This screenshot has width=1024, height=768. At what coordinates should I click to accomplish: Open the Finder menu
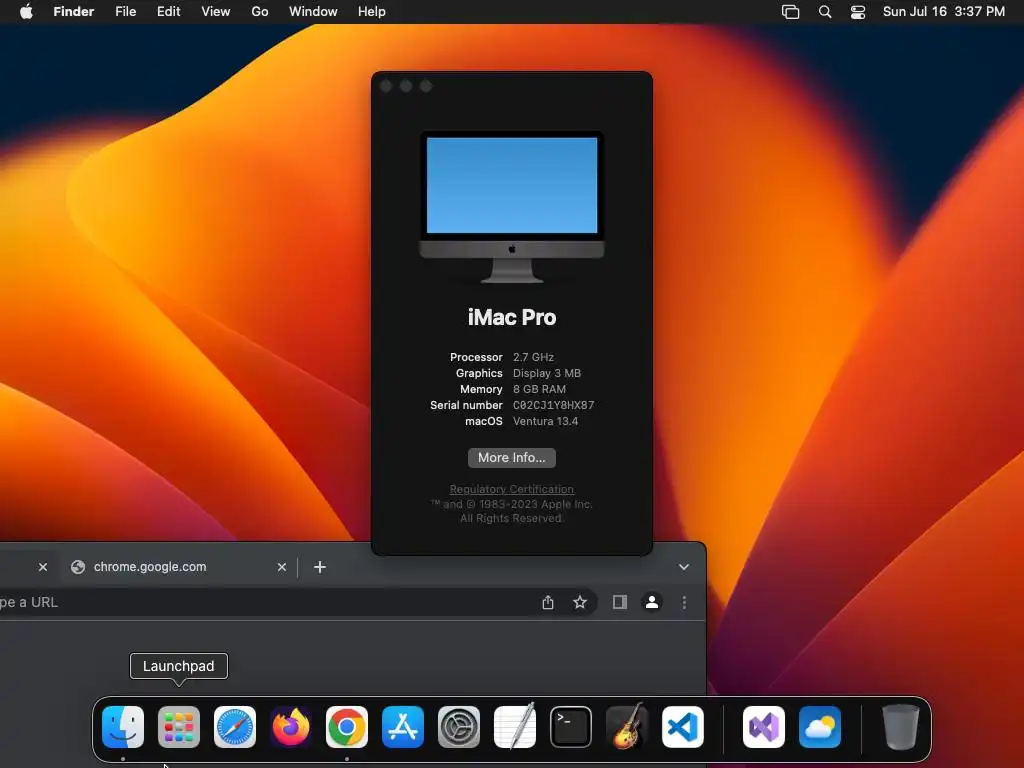coord(74,12)
